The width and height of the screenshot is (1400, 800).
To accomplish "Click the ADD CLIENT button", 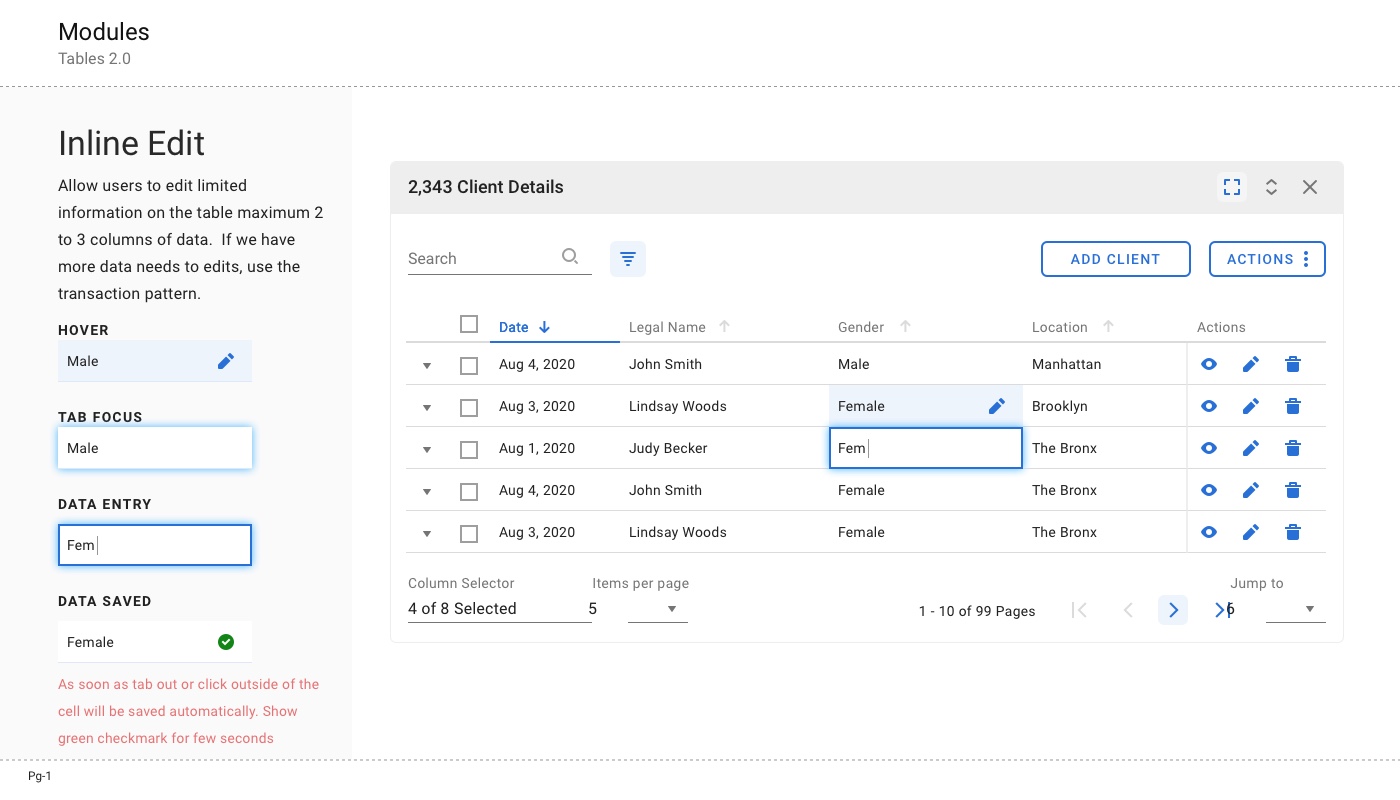I will click(x=1115, y=259).
